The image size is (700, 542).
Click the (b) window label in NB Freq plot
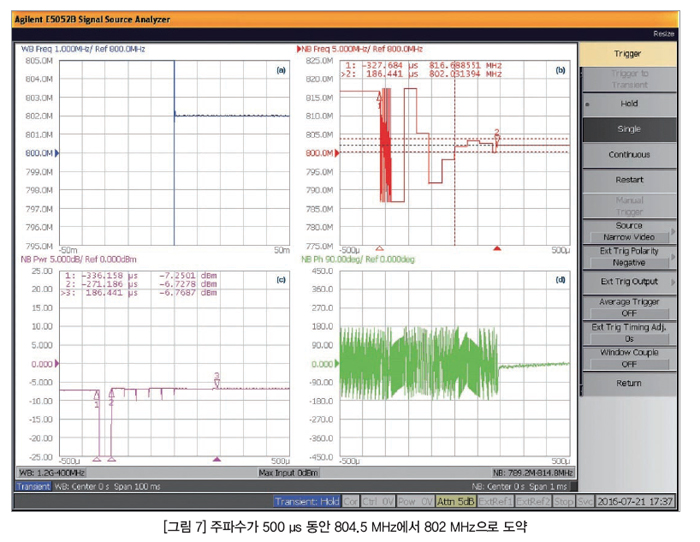click(561, 71)
